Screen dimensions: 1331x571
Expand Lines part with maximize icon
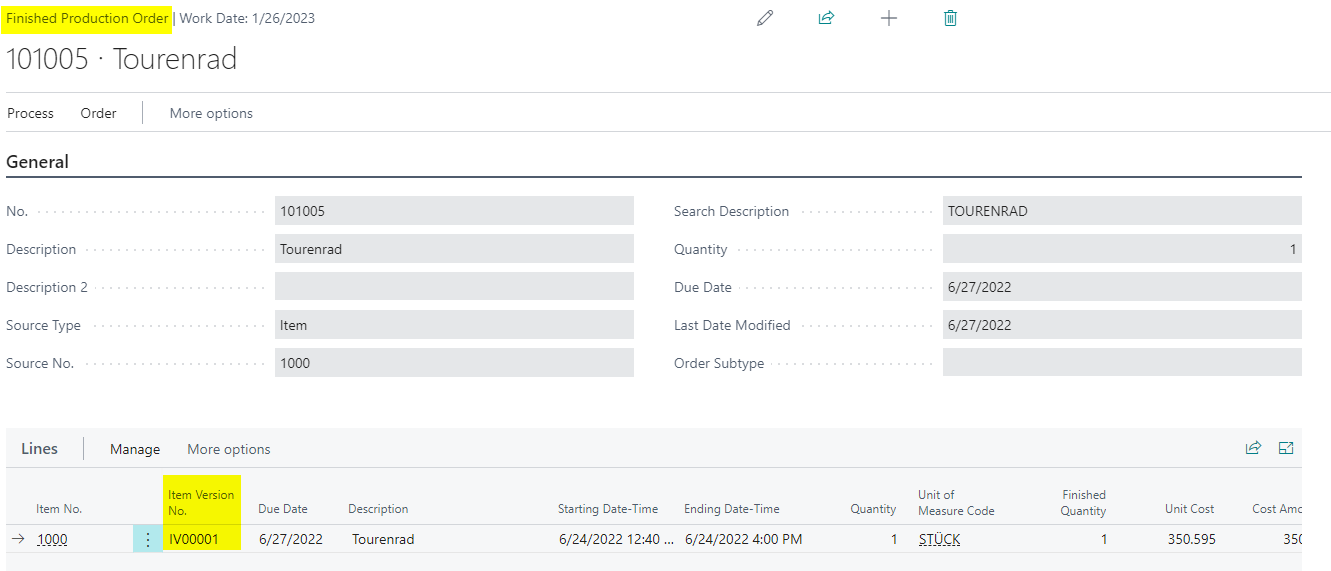[1286, 448]
